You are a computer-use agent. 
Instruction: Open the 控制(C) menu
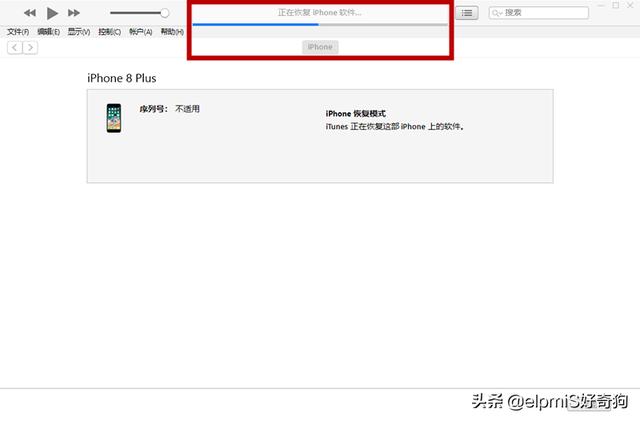pos(109,32)
